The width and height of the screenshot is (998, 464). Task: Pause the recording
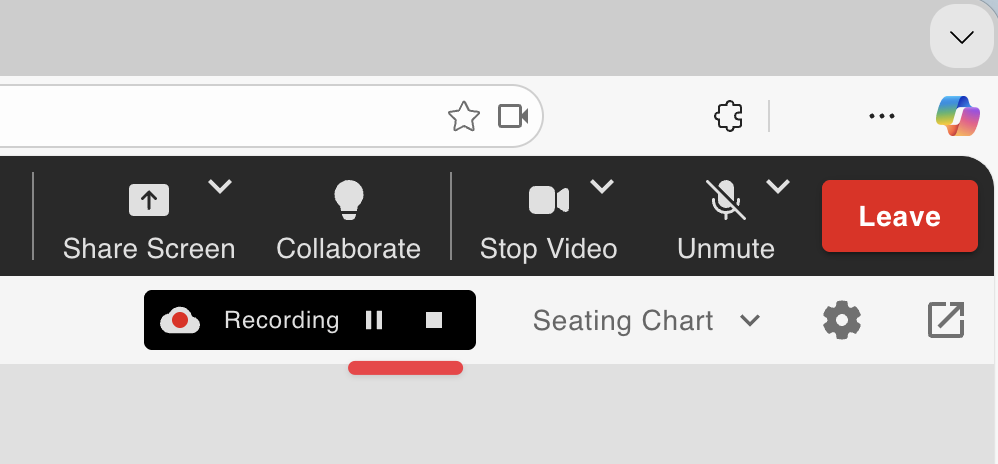coord(374,320)
